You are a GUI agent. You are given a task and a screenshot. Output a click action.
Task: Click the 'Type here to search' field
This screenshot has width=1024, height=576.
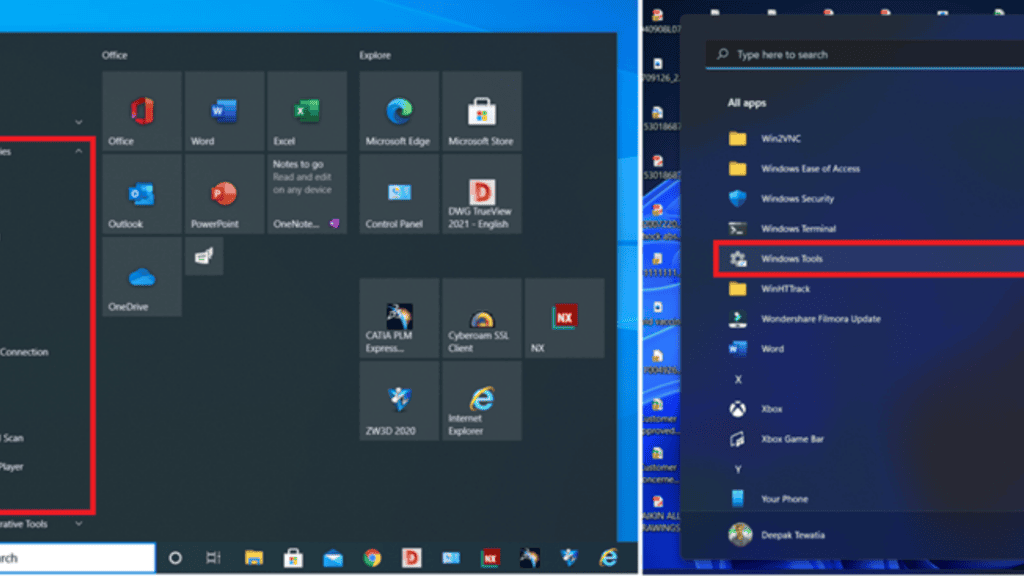click(x=865, y=55)
